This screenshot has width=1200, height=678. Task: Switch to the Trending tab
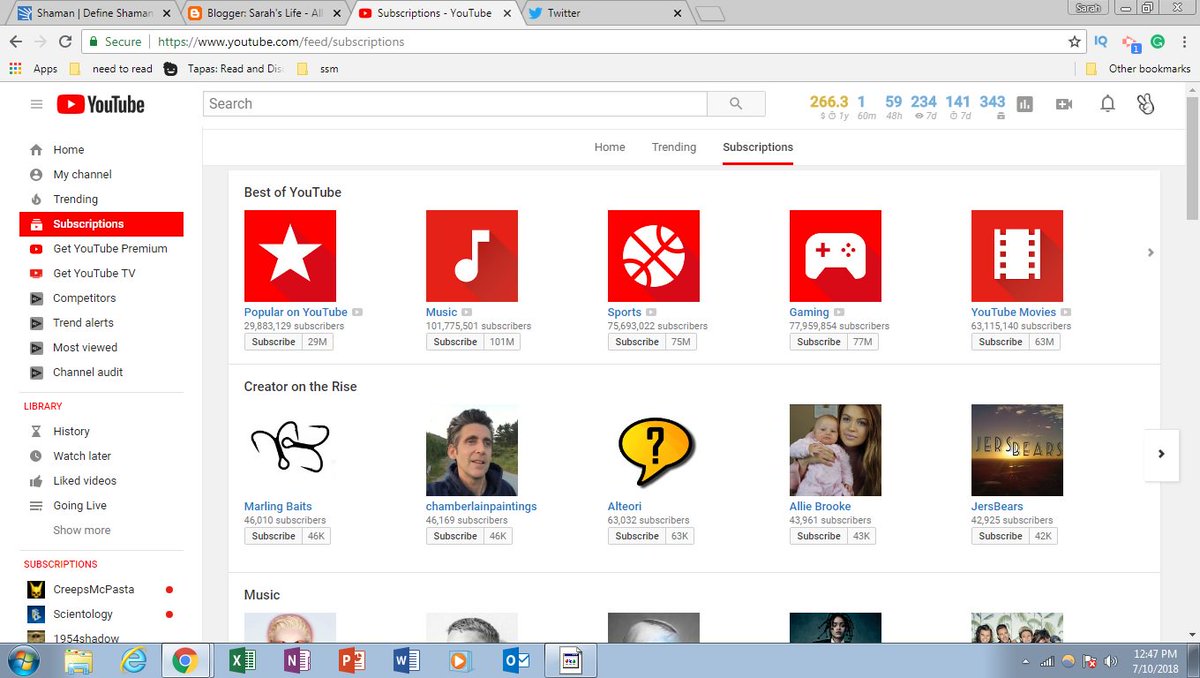point(674,147)
